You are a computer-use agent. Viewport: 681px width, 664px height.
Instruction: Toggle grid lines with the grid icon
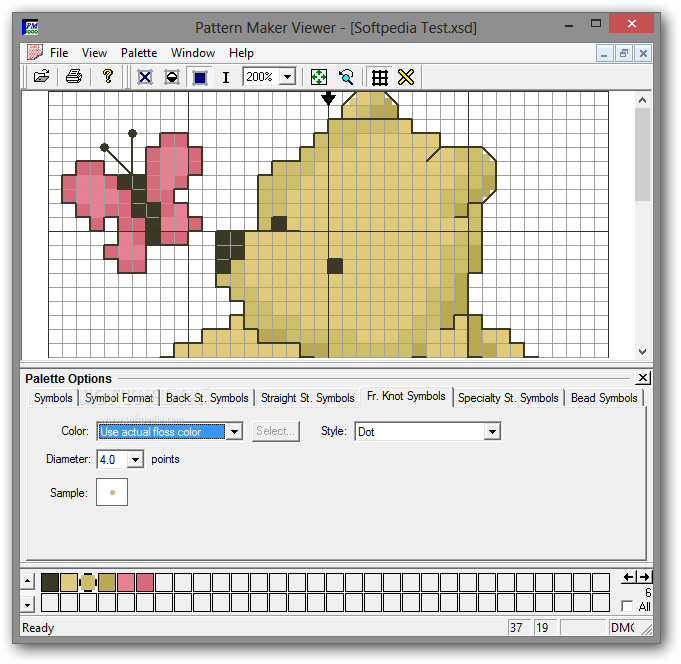[379, 77]
